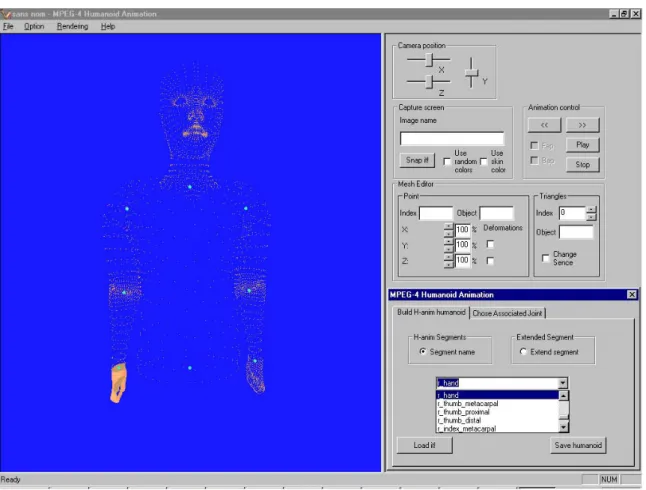Click the orange highlighted right hand mesh
This screenshot has height=490, width=646.
[118, 383]
